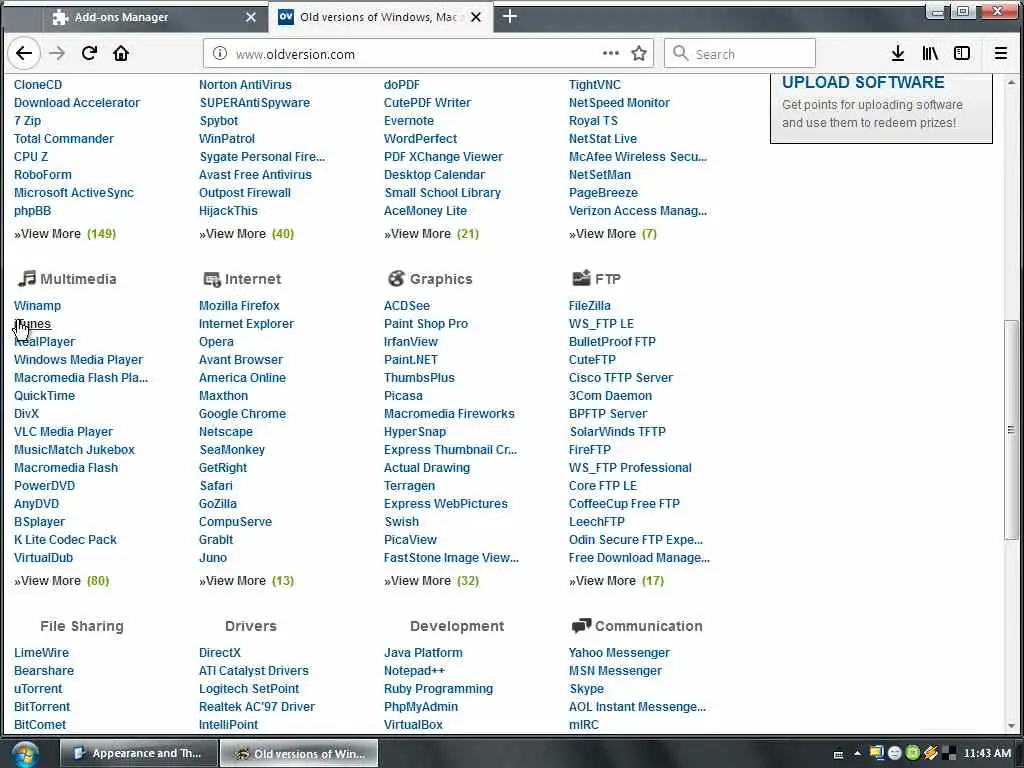
Task: Click the FTP category icon
Action: (581, 279)
